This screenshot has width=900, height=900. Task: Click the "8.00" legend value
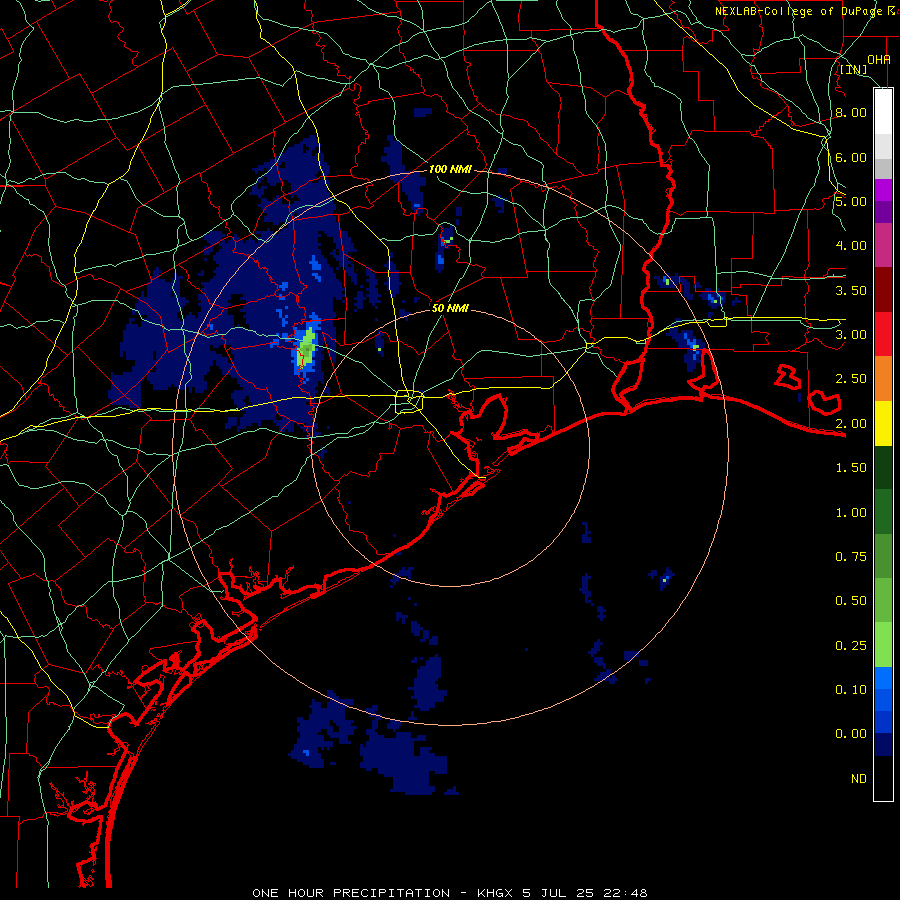pos(851,112)
